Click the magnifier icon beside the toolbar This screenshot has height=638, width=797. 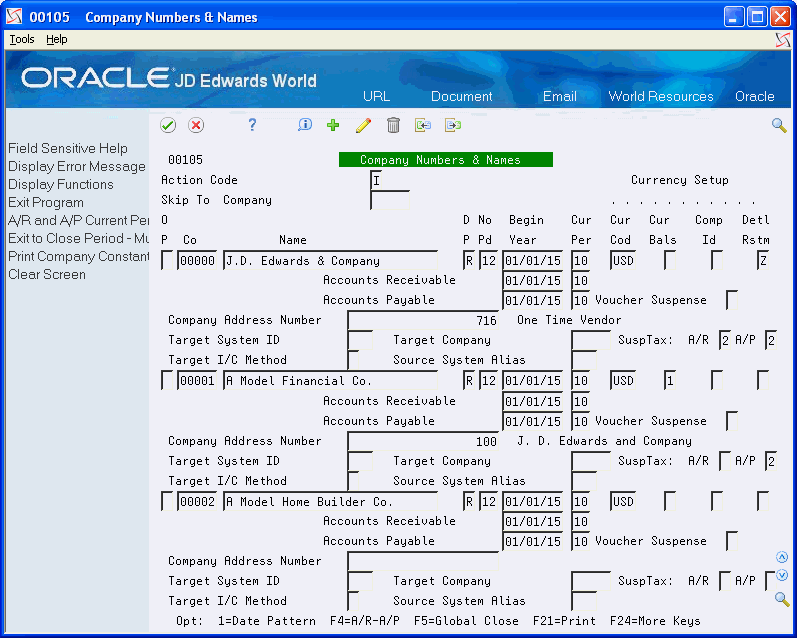[779, 125]
